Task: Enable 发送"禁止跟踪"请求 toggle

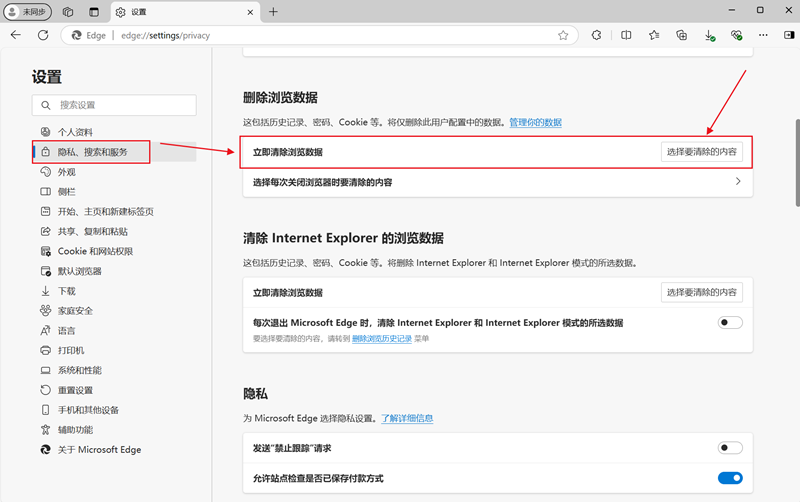Action: click(x=730, y=448)
